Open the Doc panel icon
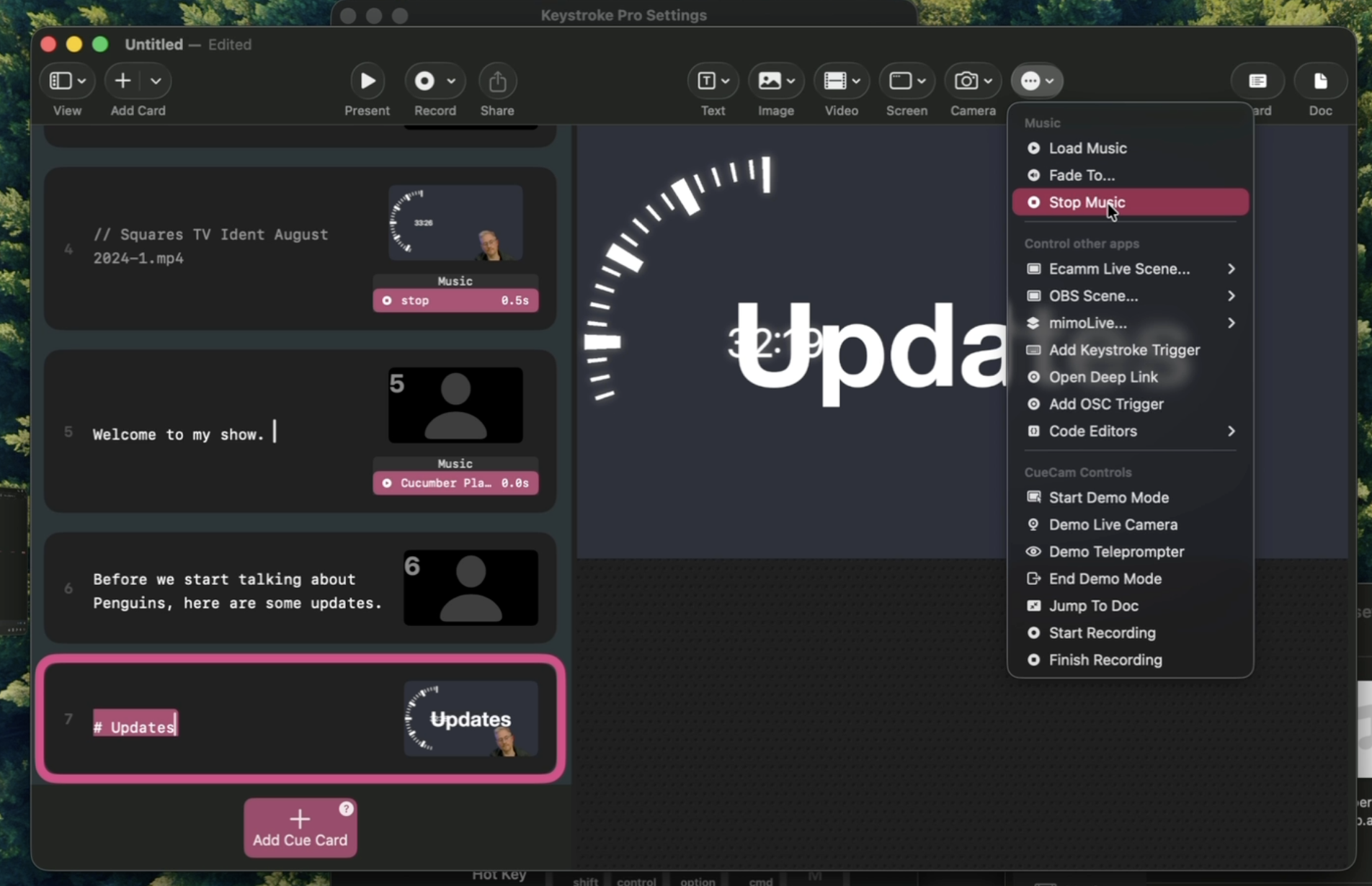 coord(1320,81)
